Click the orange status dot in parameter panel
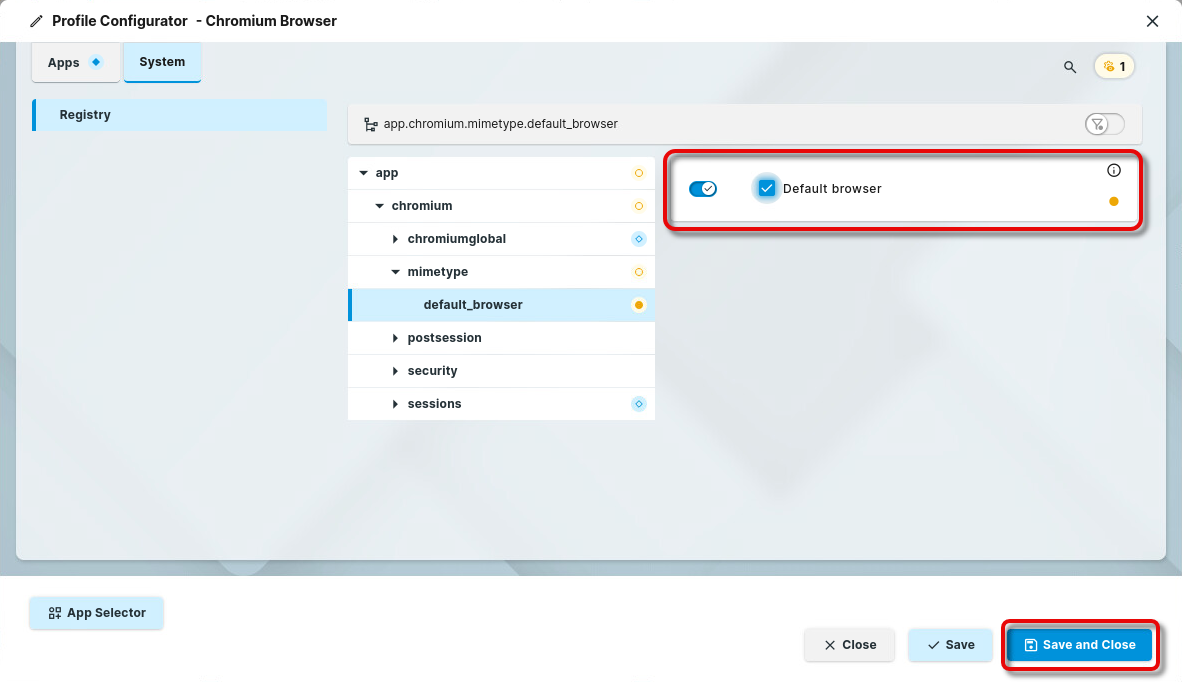 click(1114, 201)
